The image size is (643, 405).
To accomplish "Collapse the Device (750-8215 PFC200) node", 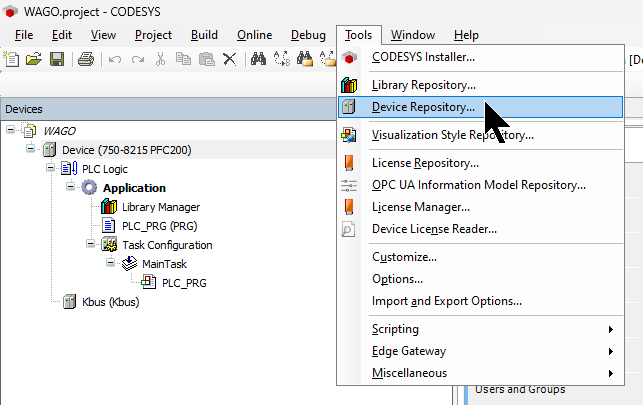I will [30, 148].
